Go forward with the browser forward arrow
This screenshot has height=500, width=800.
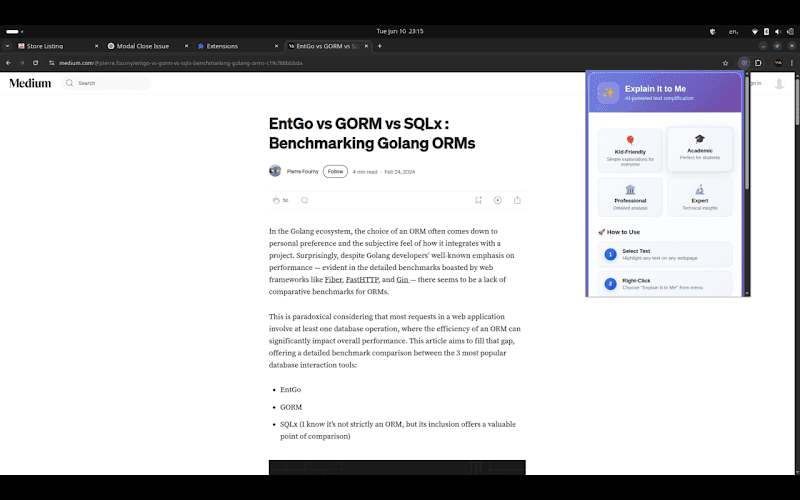coord(22,63)
